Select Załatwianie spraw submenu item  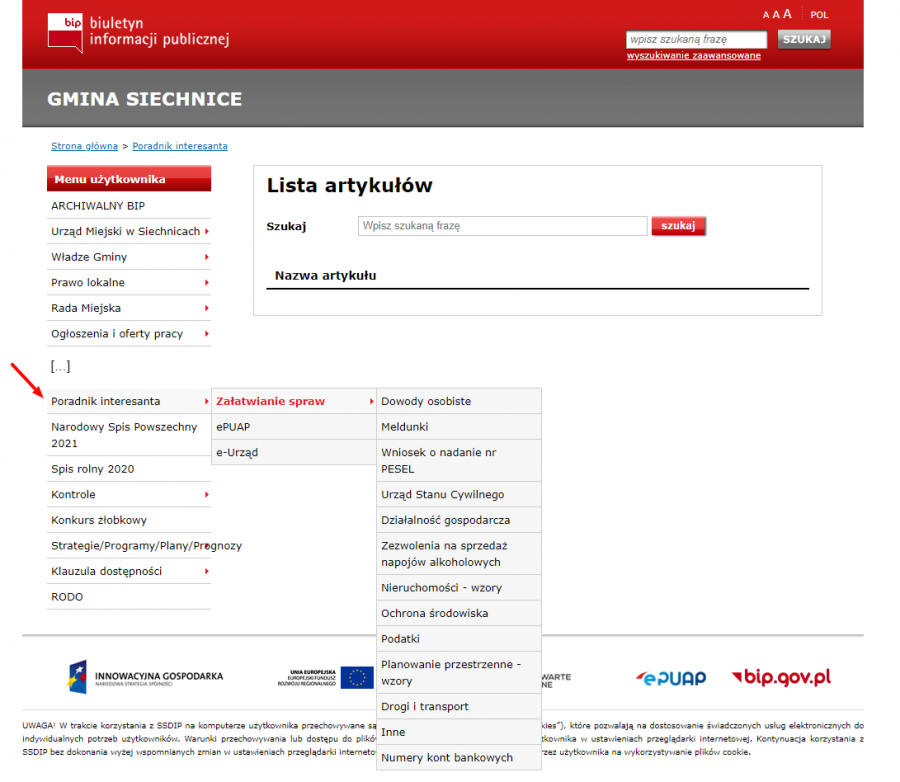pyautogui.click(x=294, y=401)
